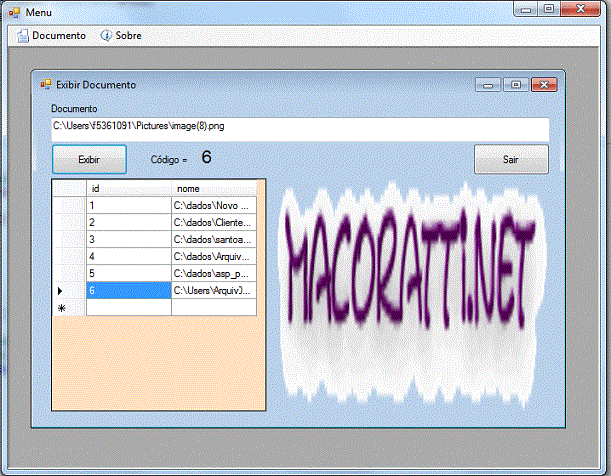Open the Sobre menu
611x476 pixels.
[x=121, y=35]
